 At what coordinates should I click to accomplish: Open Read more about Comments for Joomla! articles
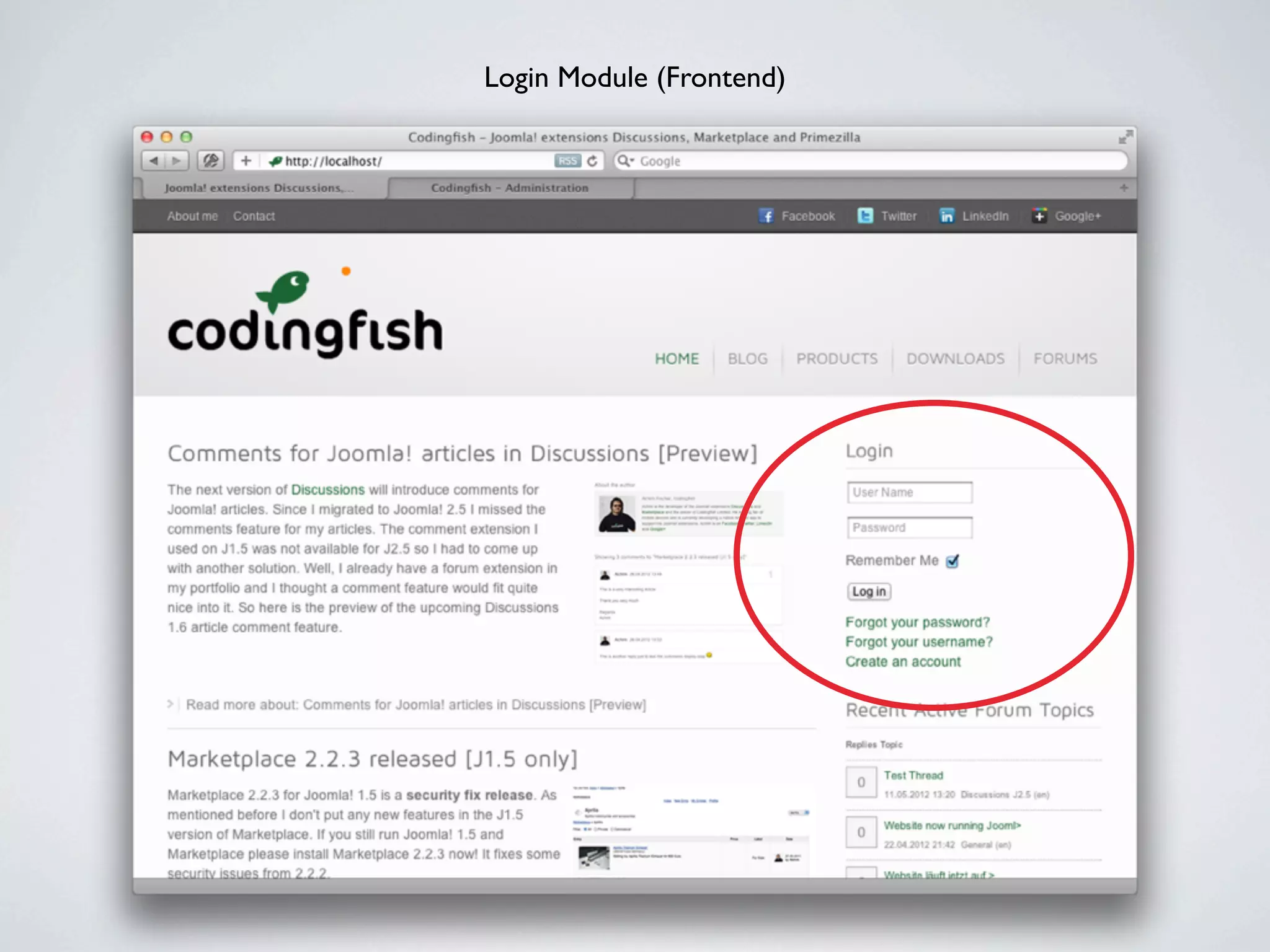coord(415,705)
